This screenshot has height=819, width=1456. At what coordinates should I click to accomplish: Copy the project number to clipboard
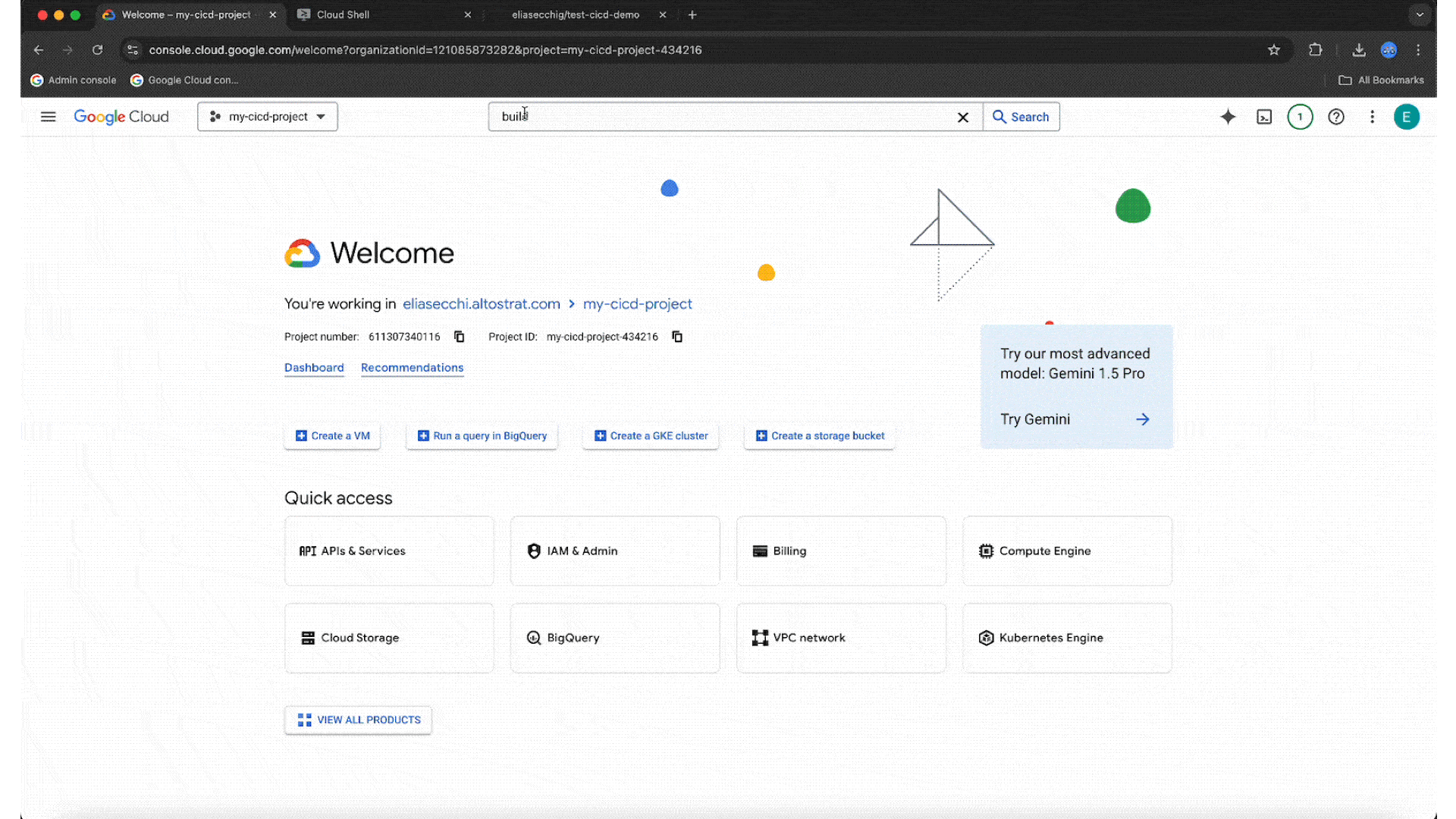point(459,337)
